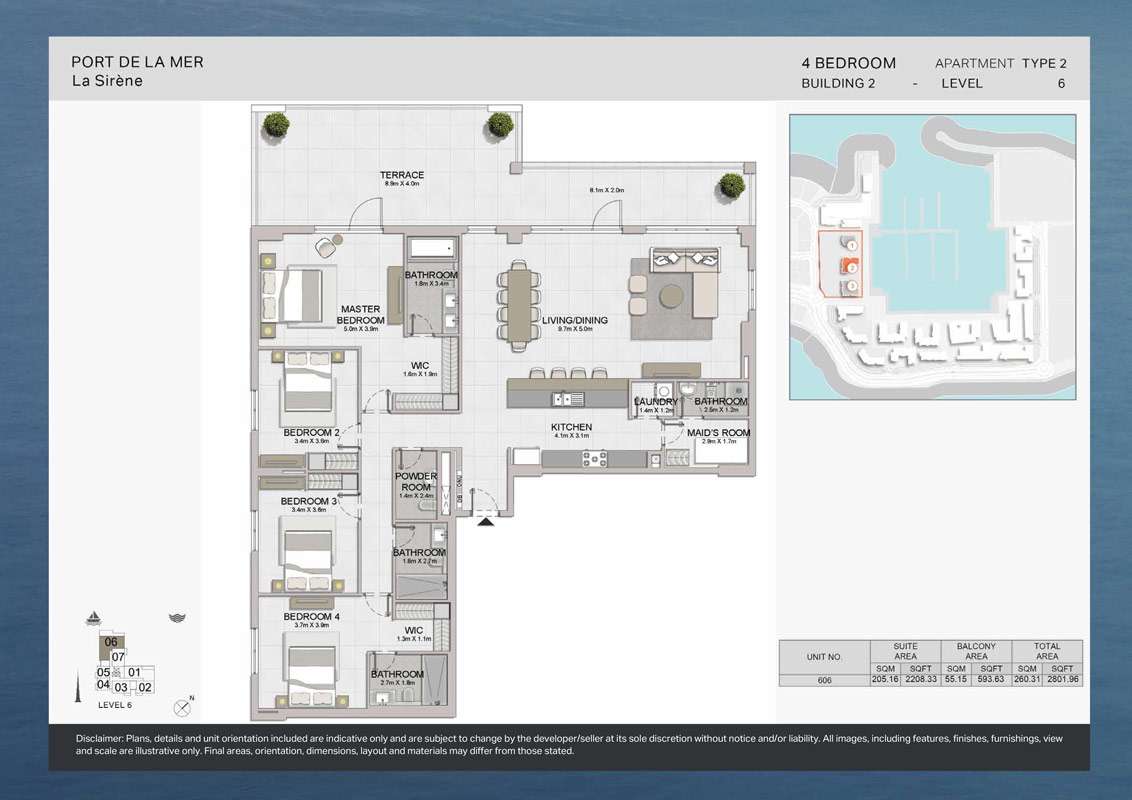Viewport: 1132px width, 800px height.
Task: Click the sea waves icon
Action: coord(177,618)
